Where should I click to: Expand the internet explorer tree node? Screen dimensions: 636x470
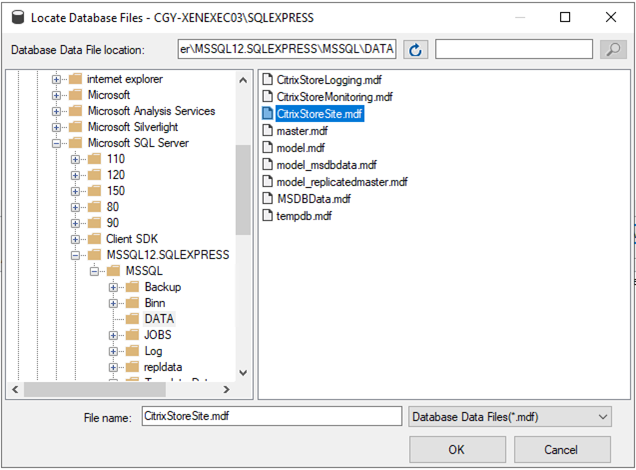click(56, 79)
